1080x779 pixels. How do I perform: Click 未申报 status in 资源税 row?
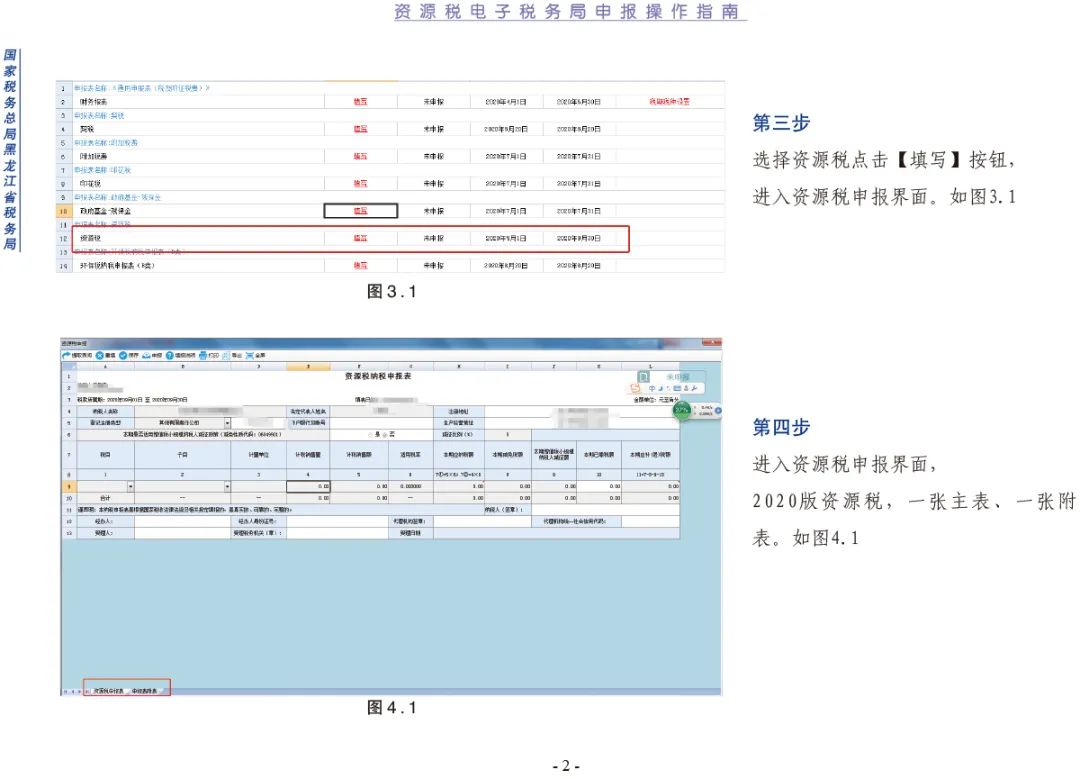click(x=433, y=238)
